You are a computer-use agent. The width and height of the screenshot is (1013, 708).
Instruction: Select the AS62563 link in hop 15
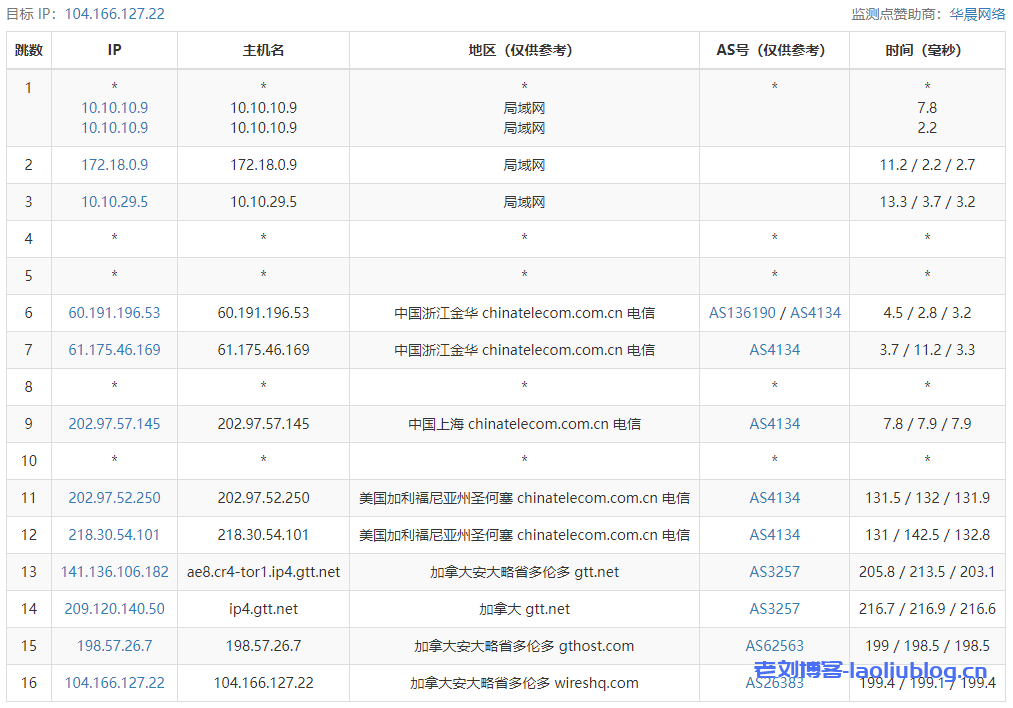pos(773,645)
